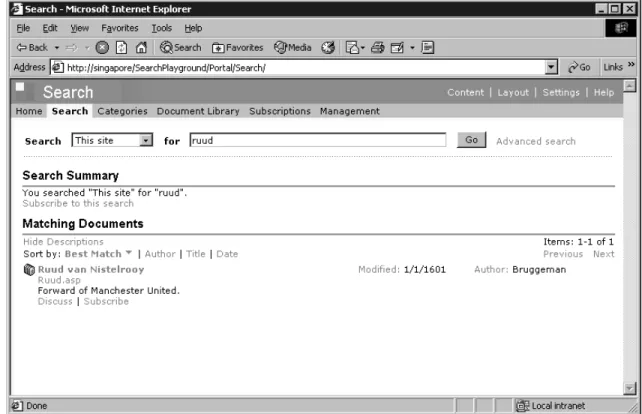Click the Forward arrow toolbar button
Image resolution: width=642 pixels, height=414 pixels.
click(71, 48)
